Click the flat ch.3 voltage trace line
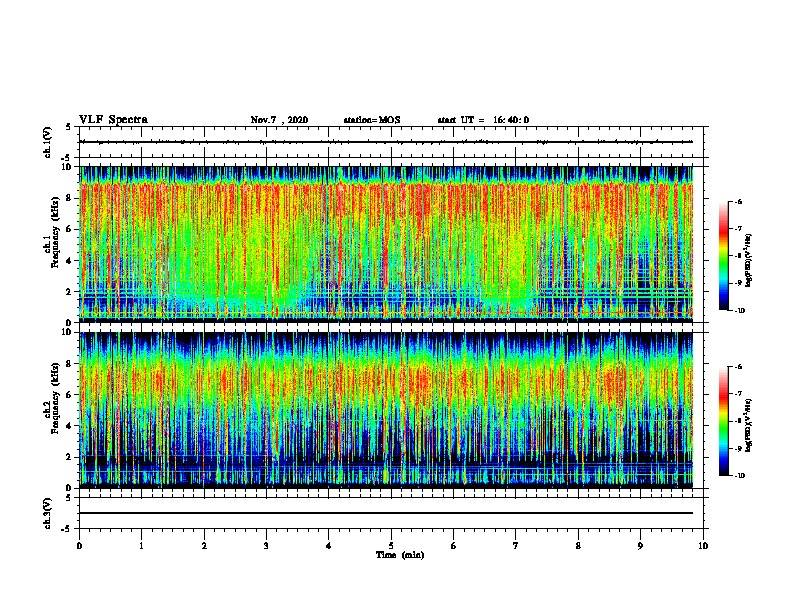792x612 pixels. coord(386,513)
